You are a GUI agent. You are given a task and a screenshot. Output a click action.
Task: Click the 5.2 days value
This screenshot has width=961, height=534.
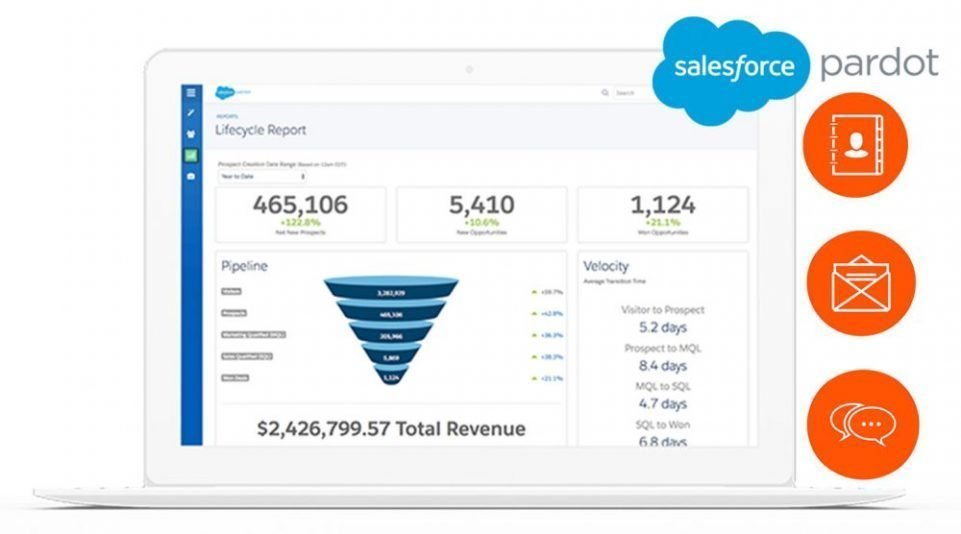point(663,327)
